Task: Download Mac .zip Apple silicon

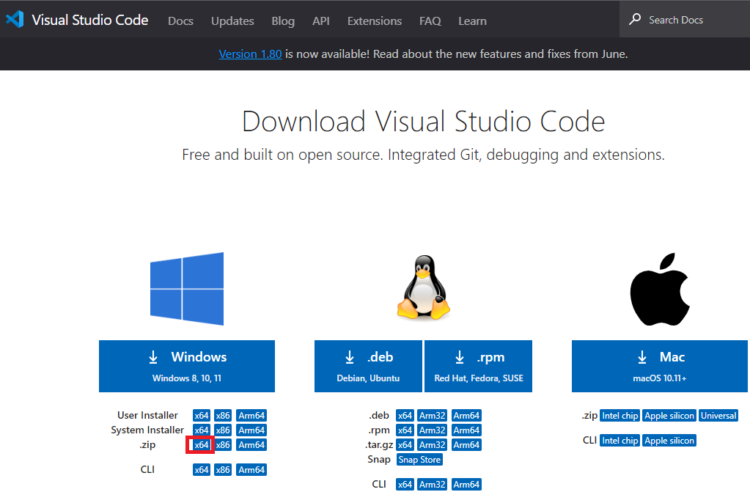Action: pyautogui.click(x=669, y=415)
